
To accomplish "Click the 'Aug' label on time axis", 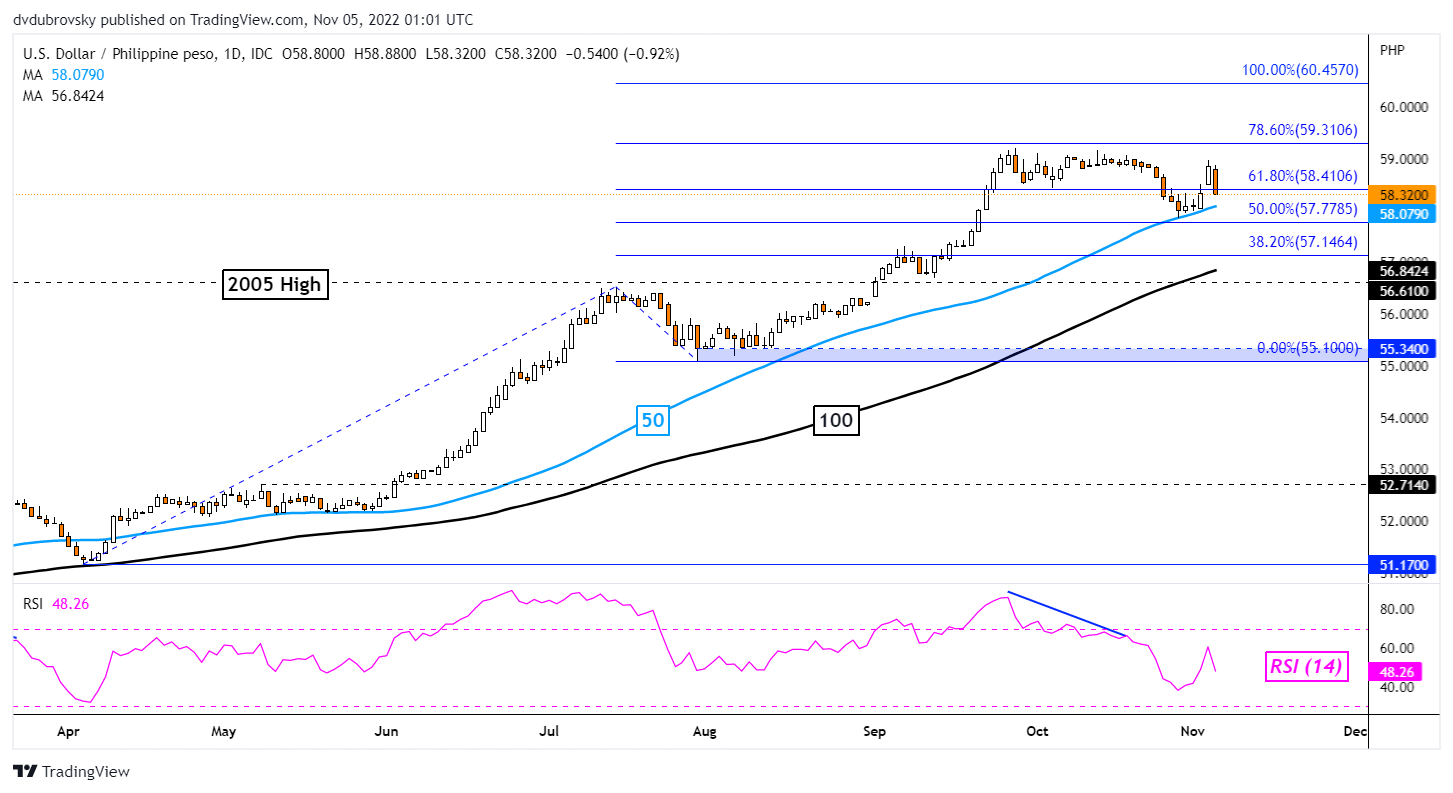I will point(705,732).
